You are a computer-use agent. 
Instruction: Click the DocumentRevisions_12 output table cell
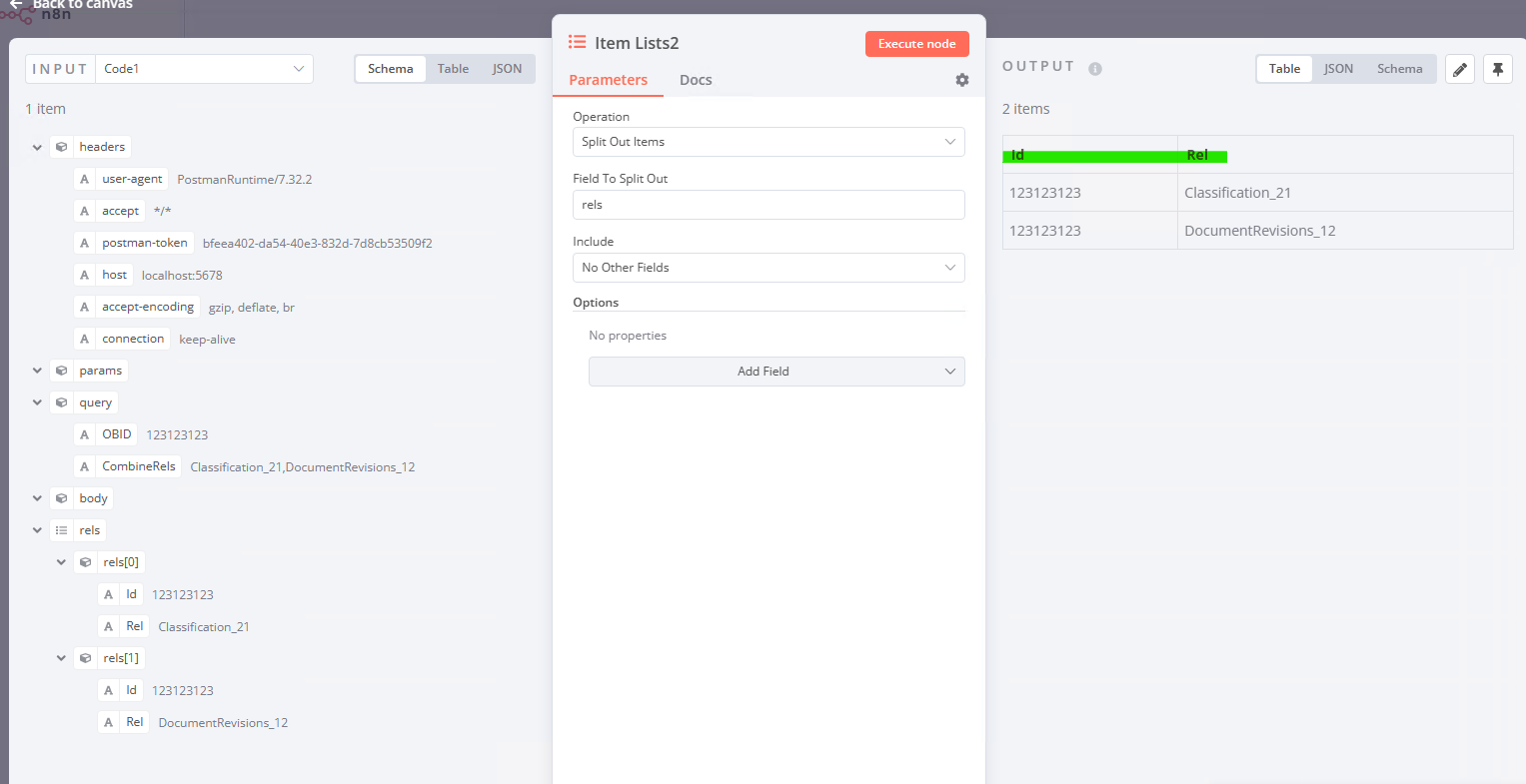(x=1345, y=231)
